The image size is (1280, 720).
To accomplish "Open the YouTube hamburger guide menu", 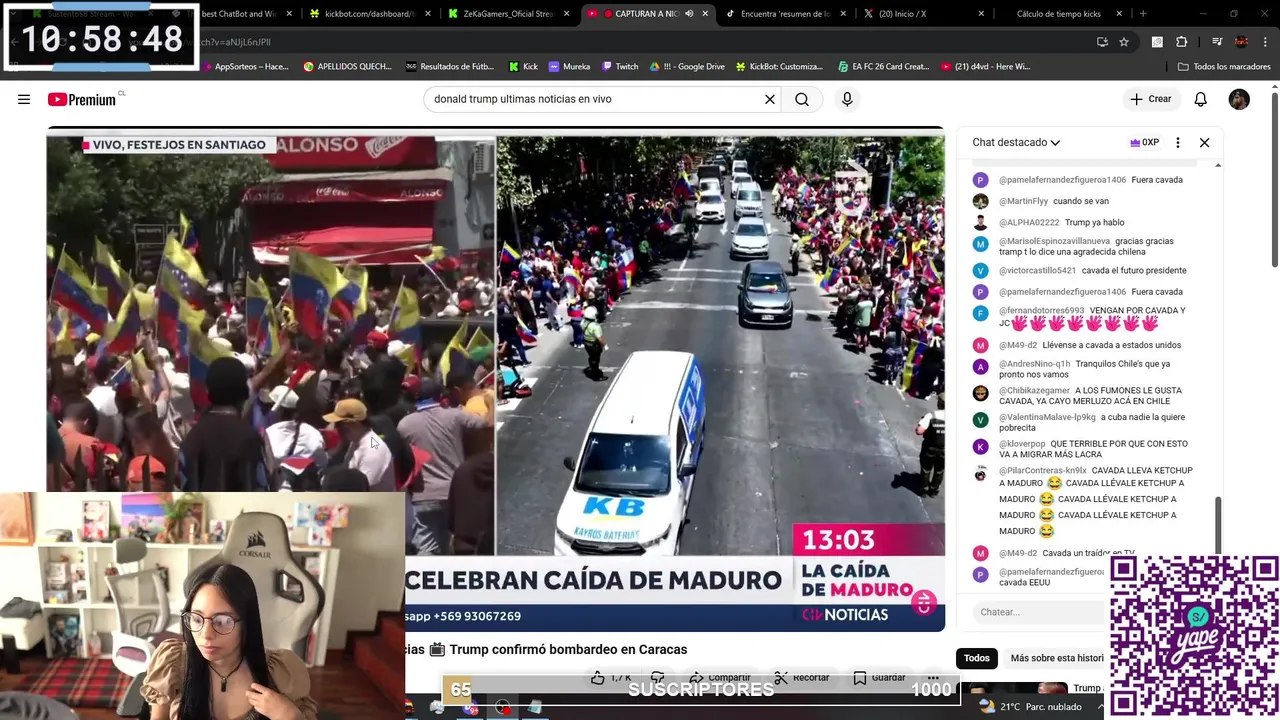I will click(x=24, y=99).
